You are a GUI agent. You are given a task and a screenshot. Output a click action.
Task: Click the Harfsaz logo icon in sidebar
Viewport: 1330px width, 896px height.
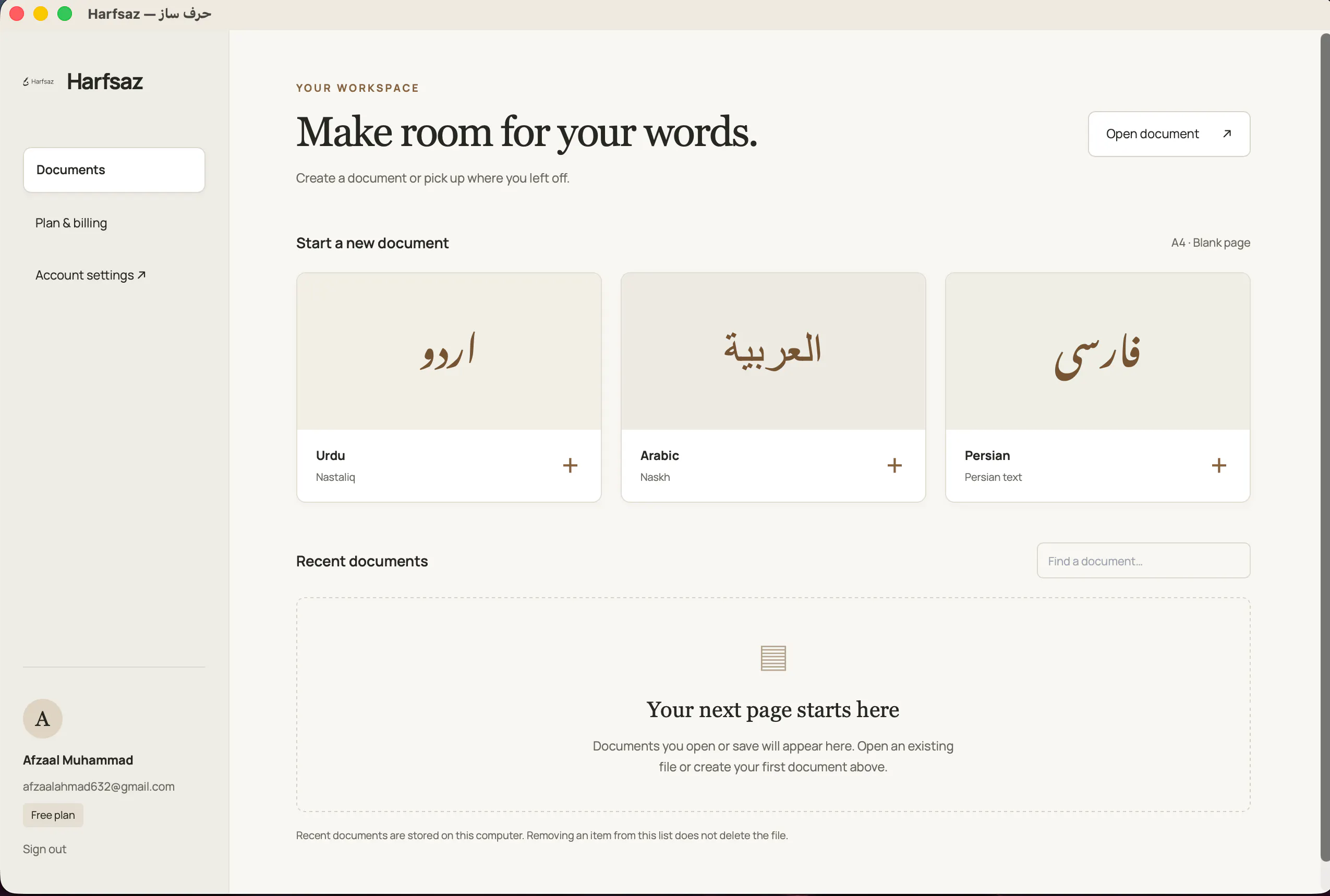(x=38, y=82)
